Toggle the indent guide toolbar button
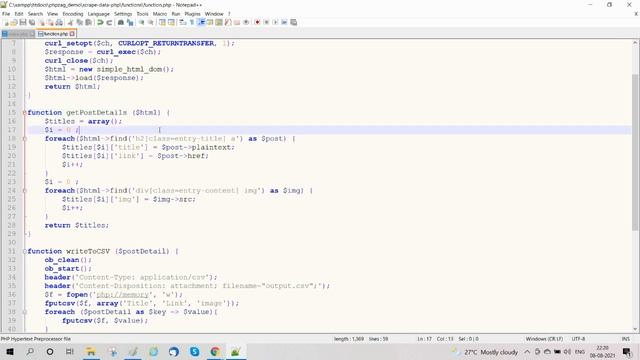 point(201,22)
